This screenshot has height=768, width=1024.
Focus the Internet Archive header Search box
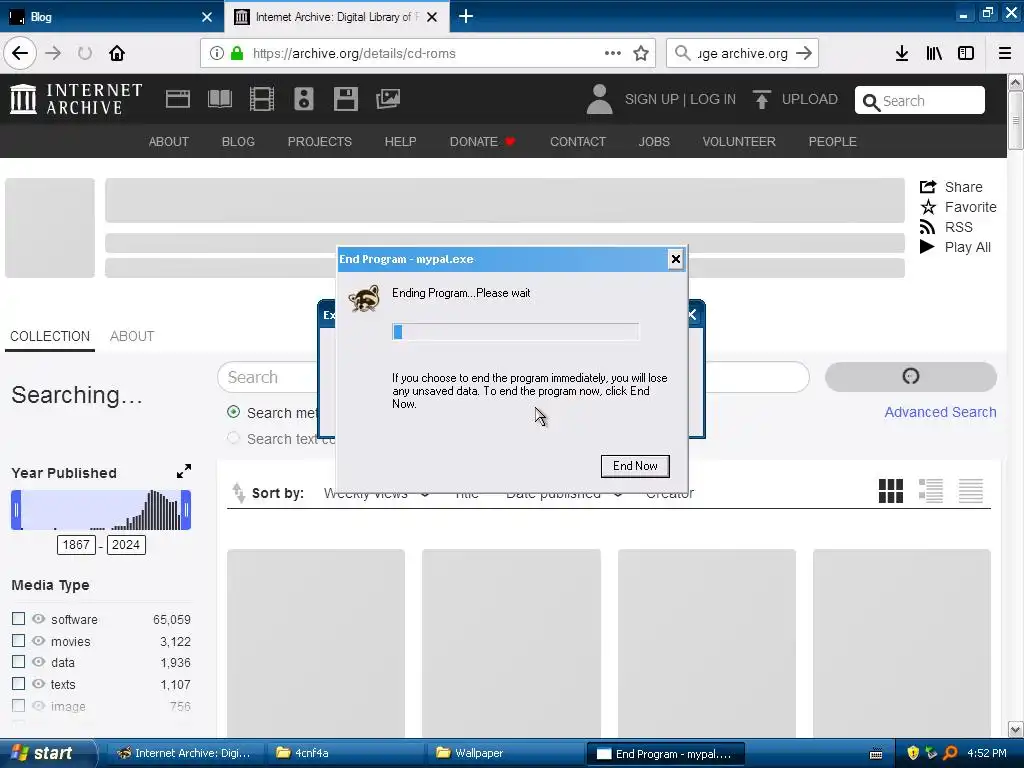(x=920, y=101)
